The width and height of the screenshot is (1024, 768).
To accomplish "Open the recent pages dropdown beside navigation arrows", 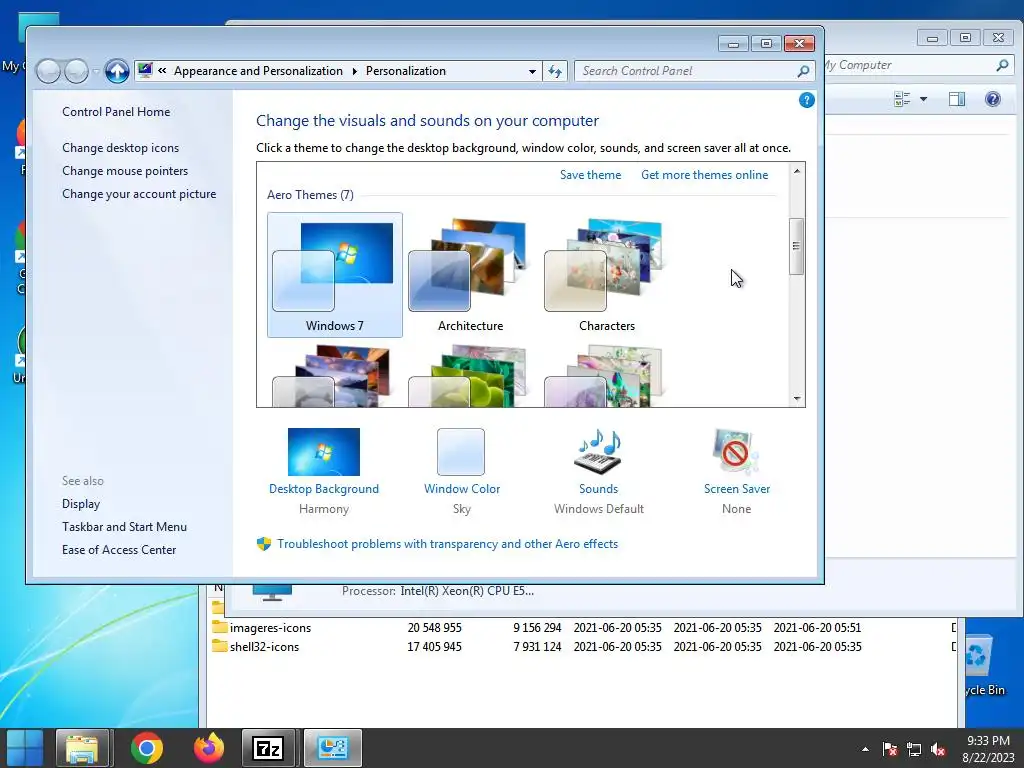I will 95,71.
